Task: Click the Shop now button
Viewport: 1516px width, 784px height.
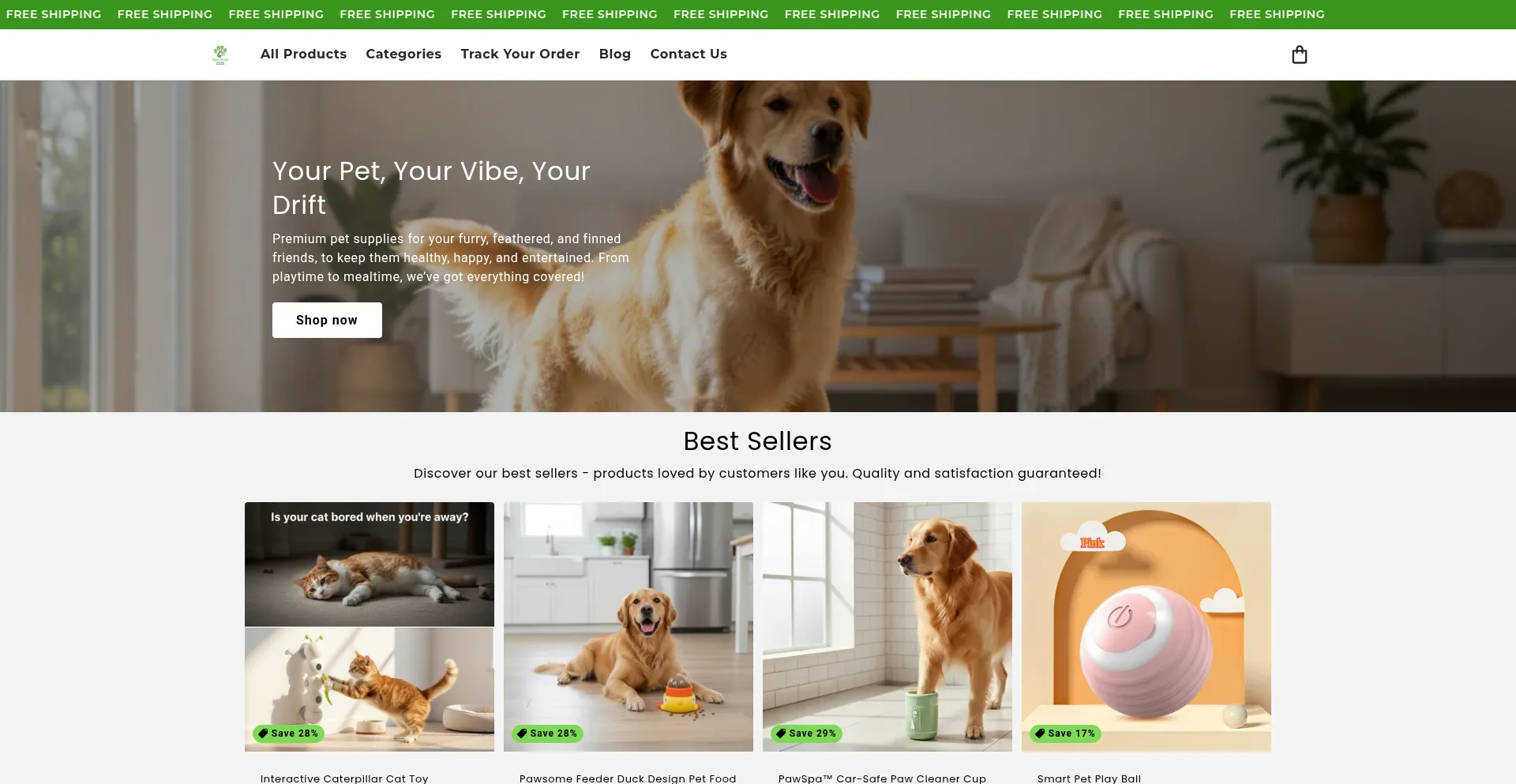Action: click(x=327, y=320)
